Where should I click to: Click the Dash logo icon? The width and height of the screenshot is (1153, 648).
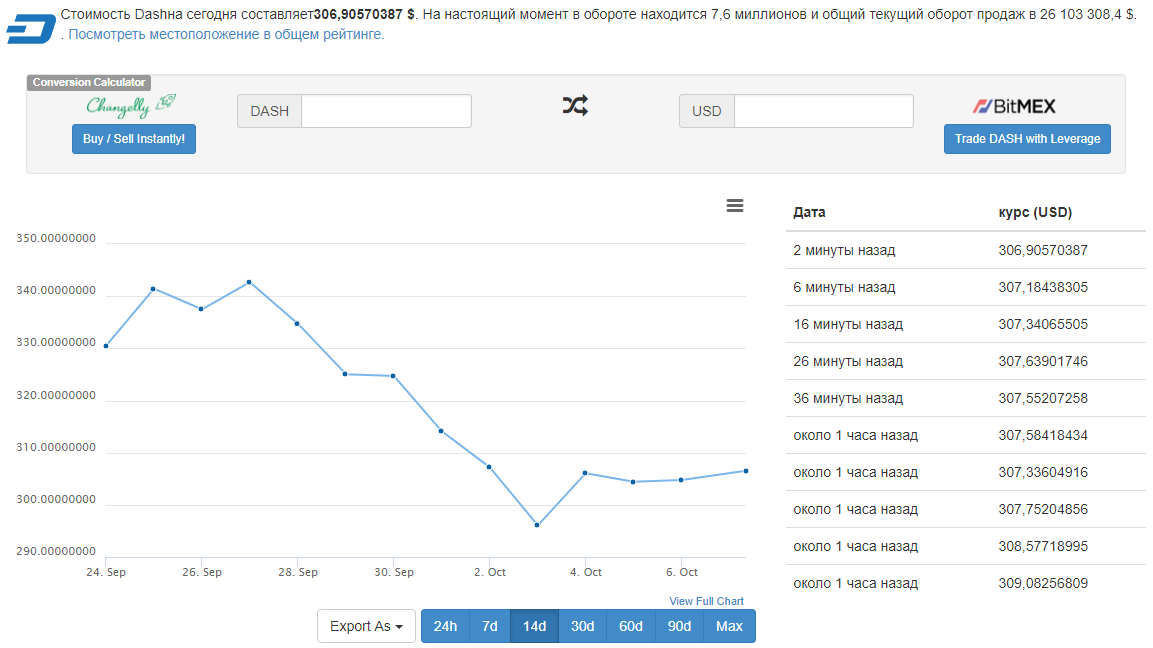pos(30,29)
